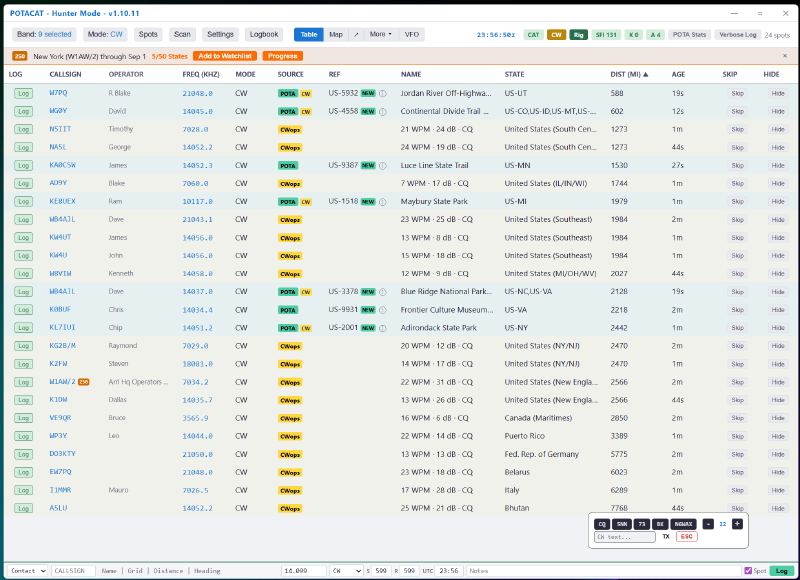
Task: Send the CQ macro
Action: point(602,524)
